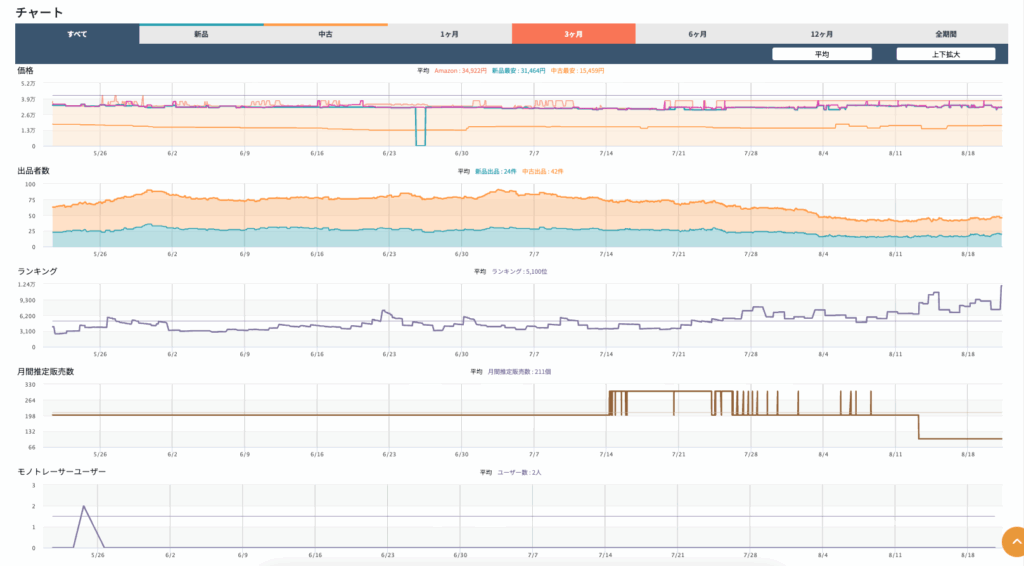Show the 12ヶ月 period chart

[821, 34]
